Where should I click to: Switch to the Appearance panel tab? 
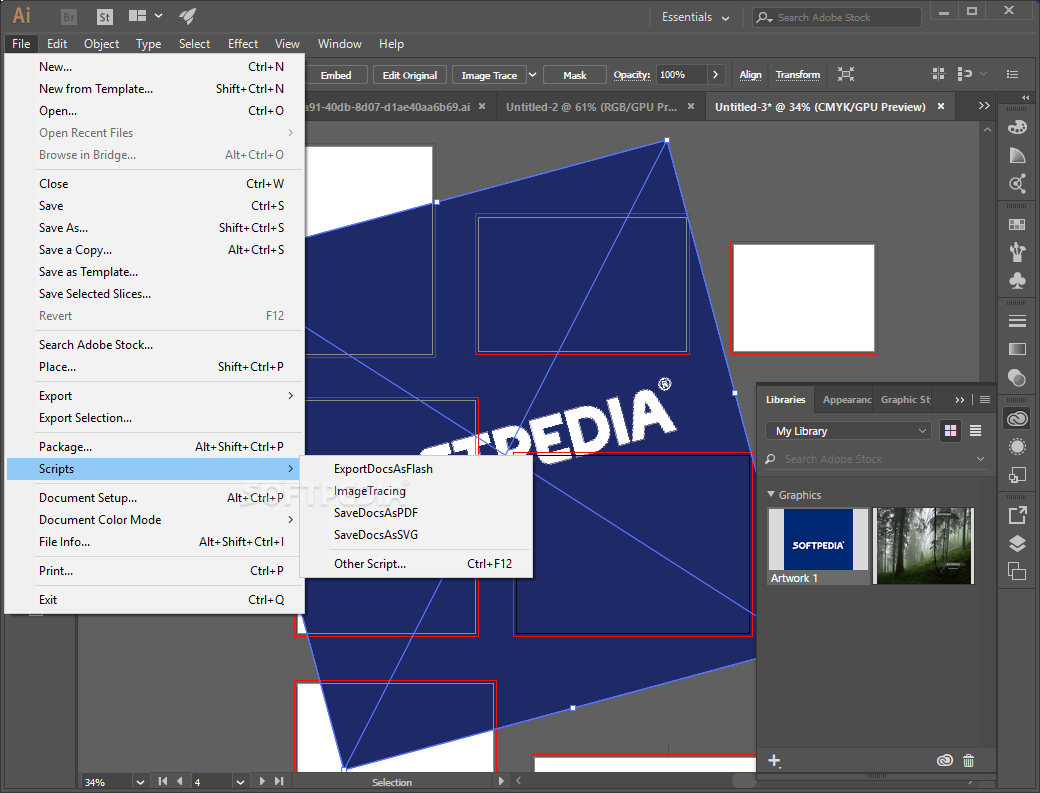847,400
